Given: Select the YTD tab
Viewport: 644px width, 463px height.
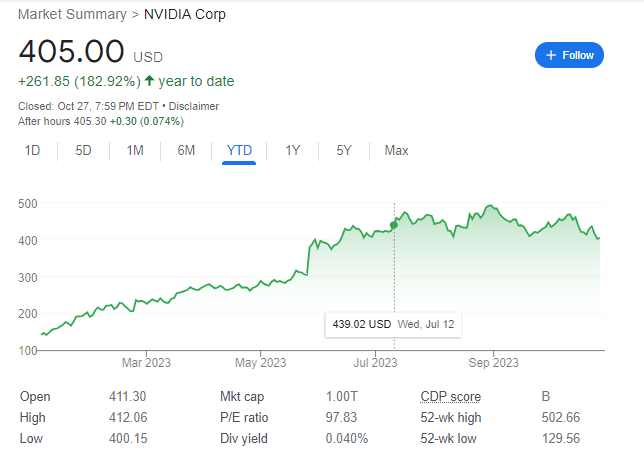Looking at the screenshot, I should point(239,151).
